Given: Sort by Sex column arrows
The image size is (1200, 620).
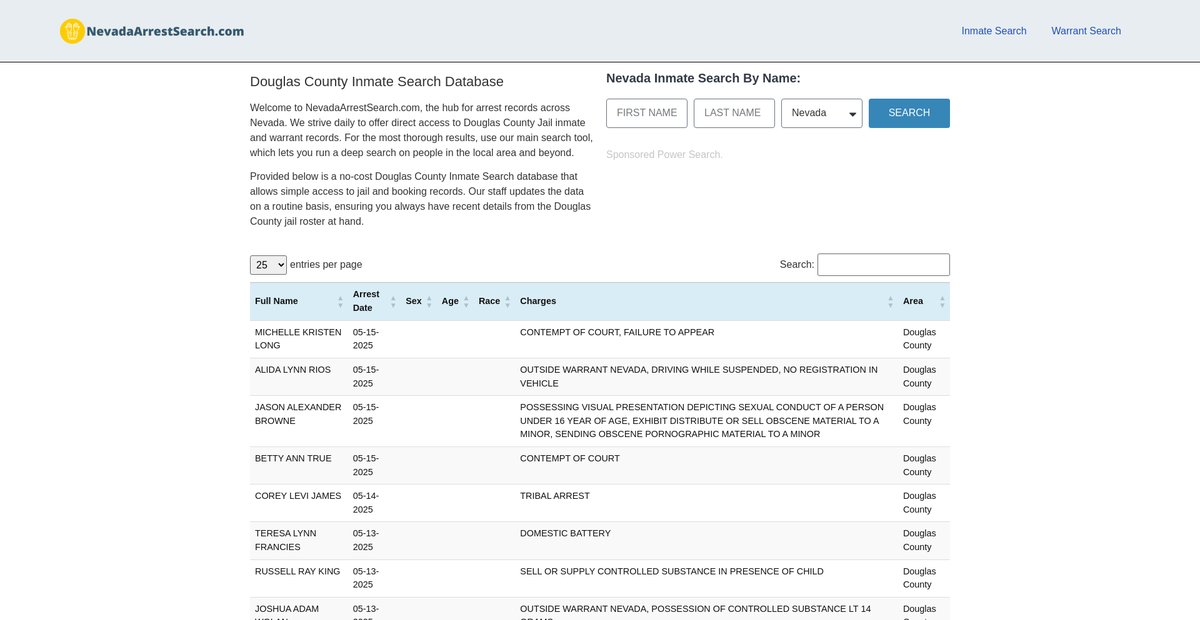Looking at the screenshot, I should (429, 301).
